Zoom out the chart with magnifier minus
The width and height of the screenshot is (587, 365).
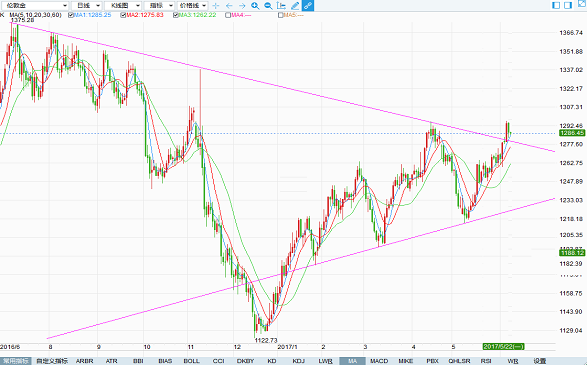[x=268, y=6]
